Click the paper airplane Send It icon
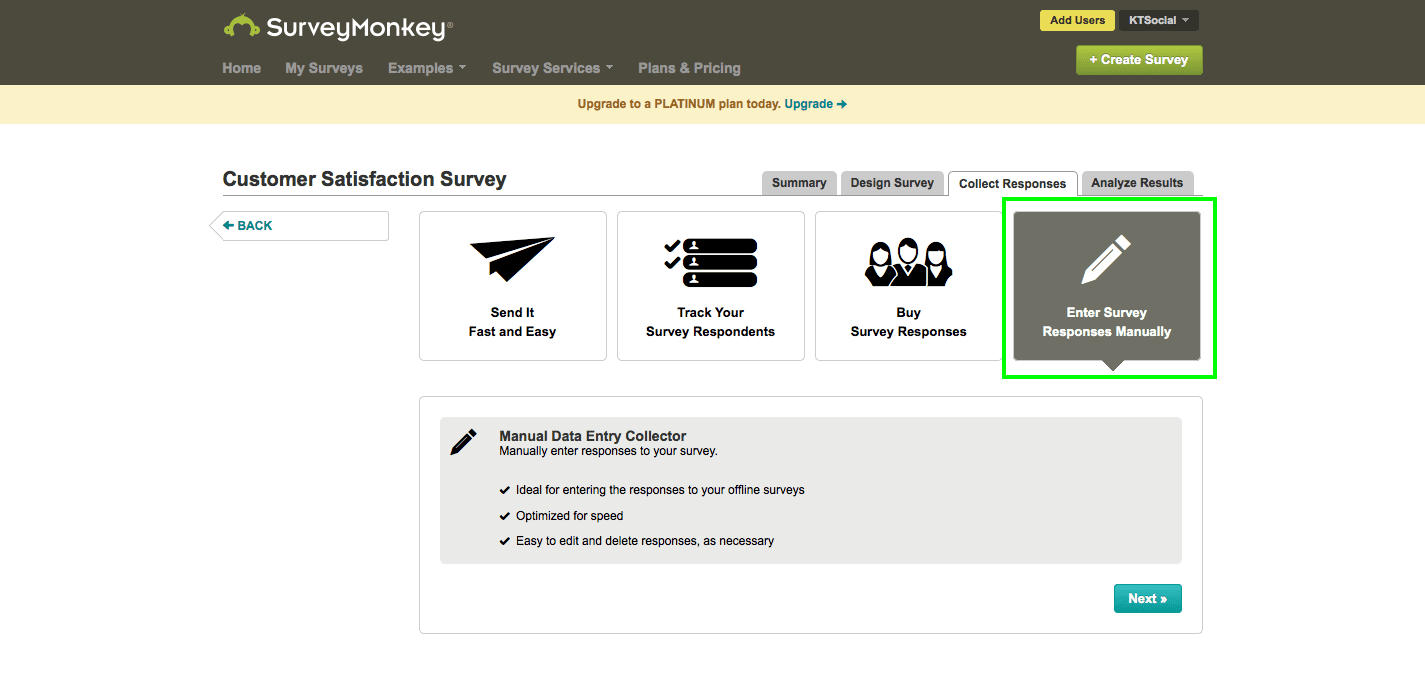 512,259
